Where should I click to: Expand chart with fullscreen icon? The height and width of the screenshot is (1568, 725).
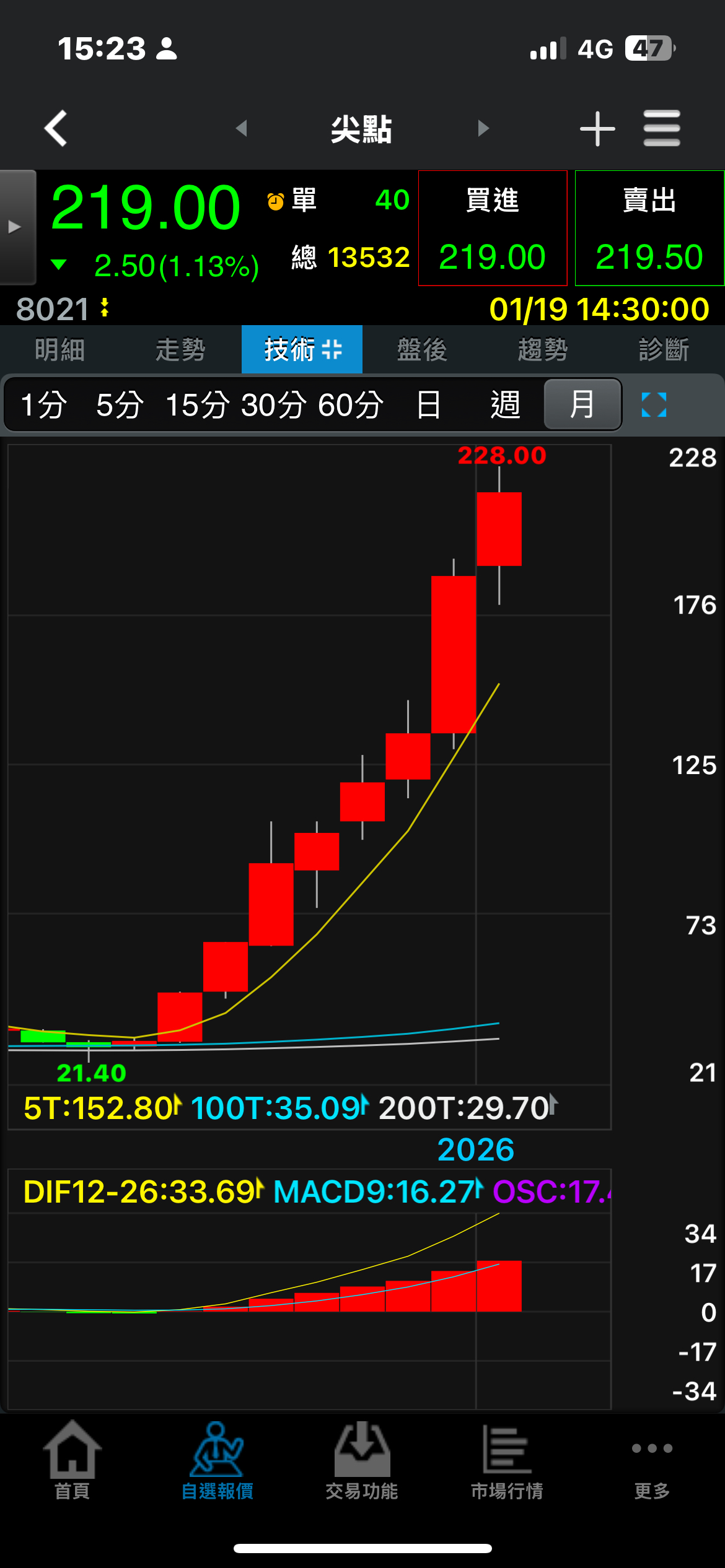(x=654, y=405)
